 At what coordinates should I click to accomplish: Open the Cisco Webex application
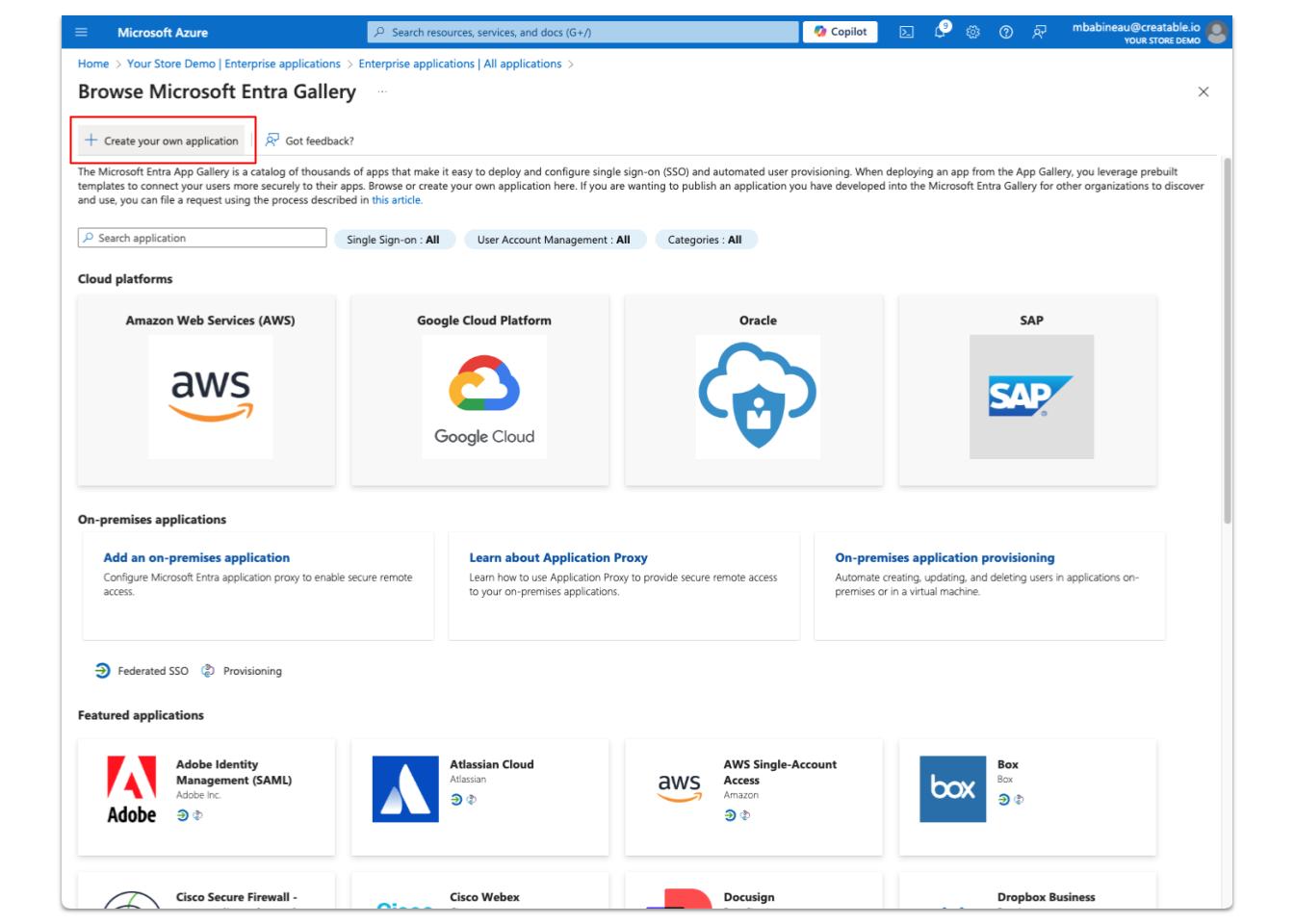click(484, 897)
